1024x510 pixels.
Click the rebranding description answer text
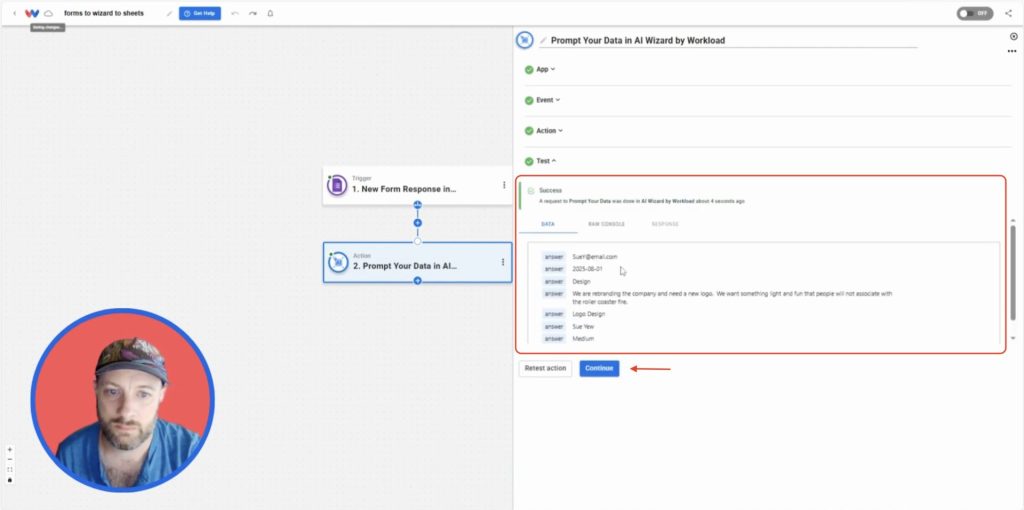pyautogui.click(x=732, y=298)
